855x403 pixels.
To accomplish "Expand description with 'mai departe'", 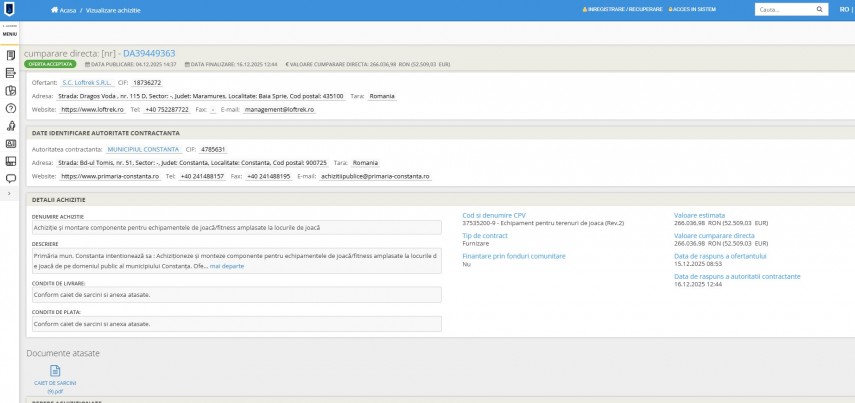I will (226, 266).
